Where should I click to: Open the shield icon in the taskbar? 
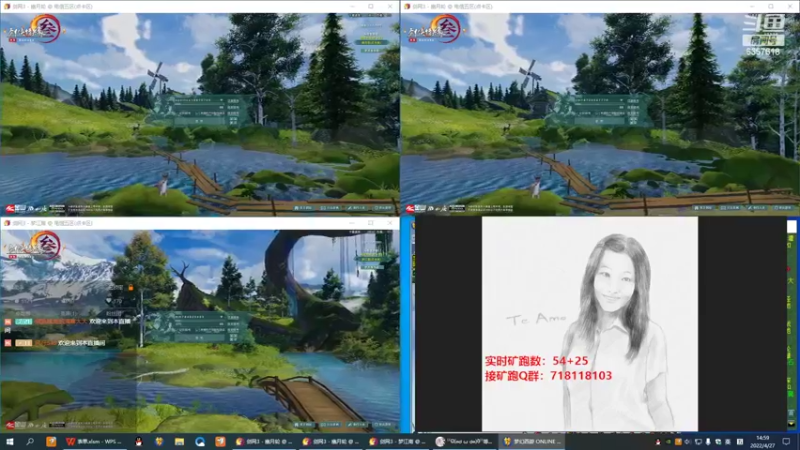coord(159,441)
